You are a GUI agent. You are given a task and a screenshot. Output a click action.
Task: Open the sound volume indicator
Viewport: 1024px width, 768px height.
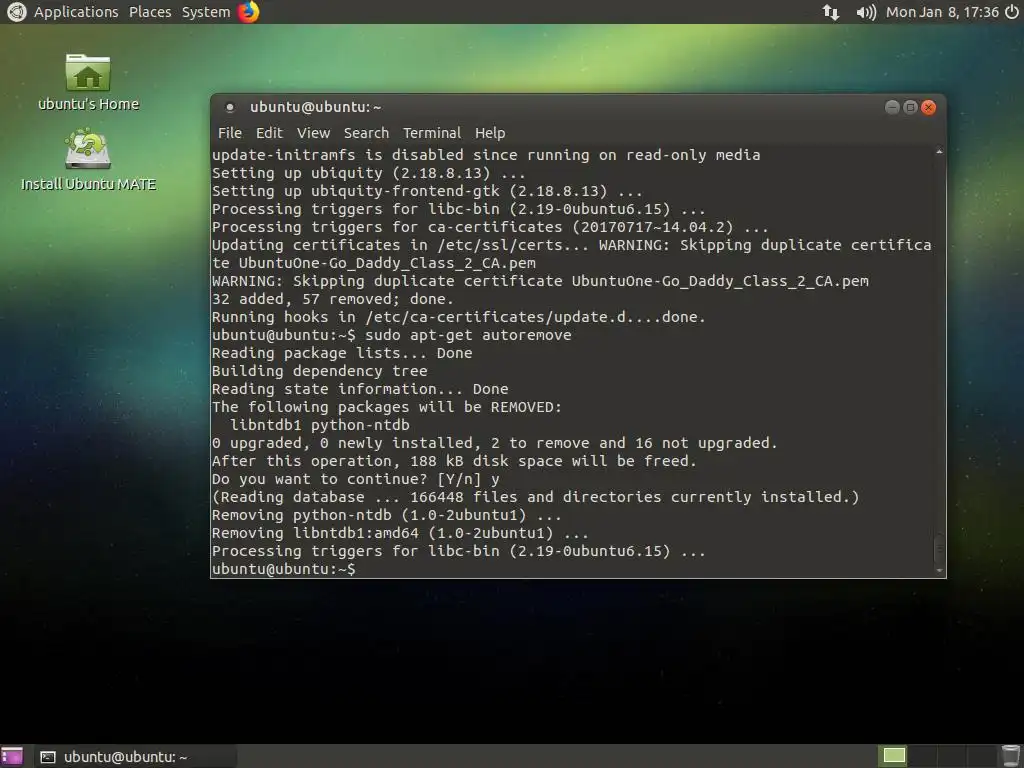(x=865, y=12)
